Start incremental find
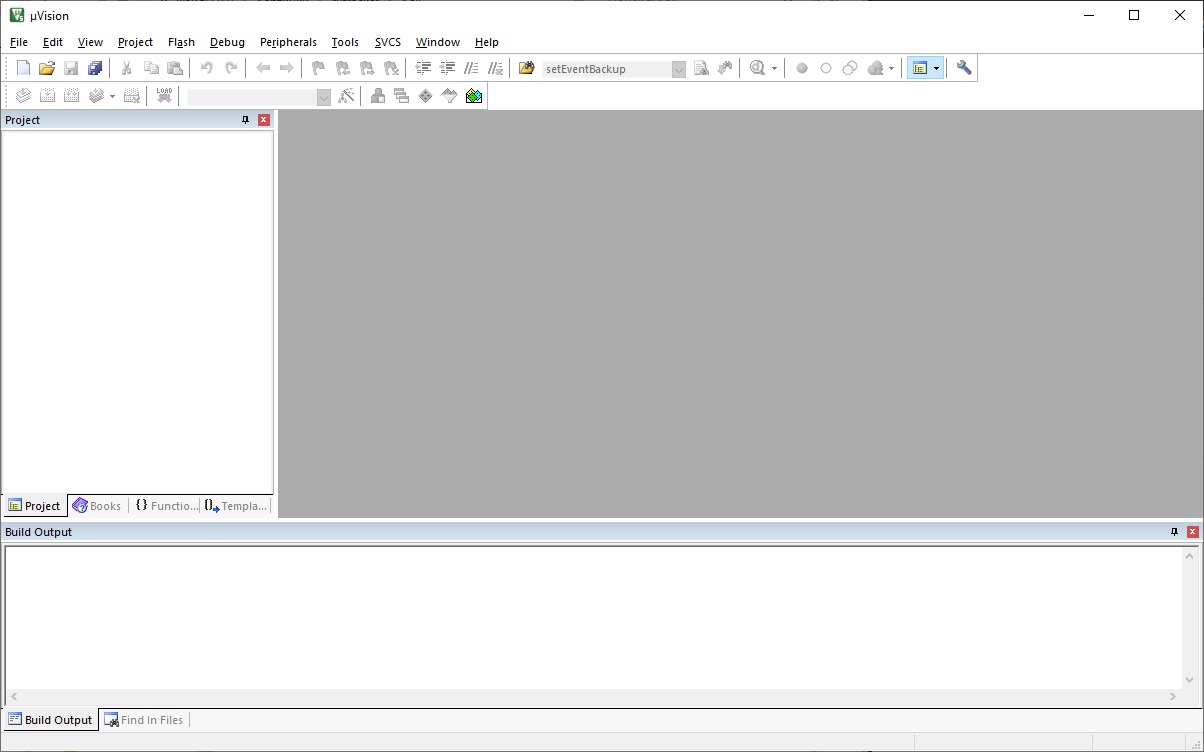The image size is (1204, 752). [x=725, y=68]
